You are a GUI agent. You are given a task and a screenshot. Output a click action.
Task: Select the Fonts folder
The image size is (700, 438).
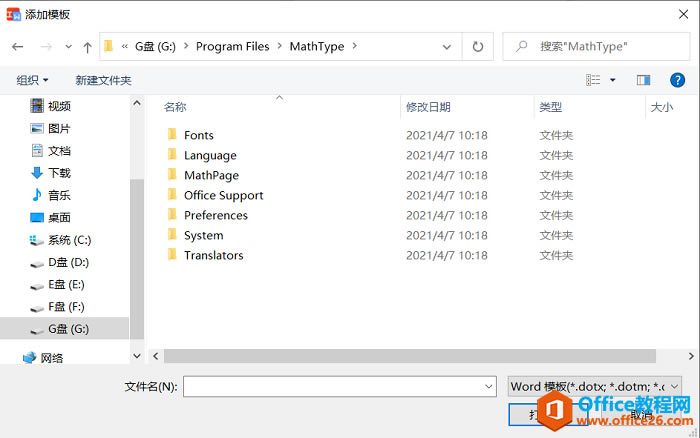(x=199, y=135)
